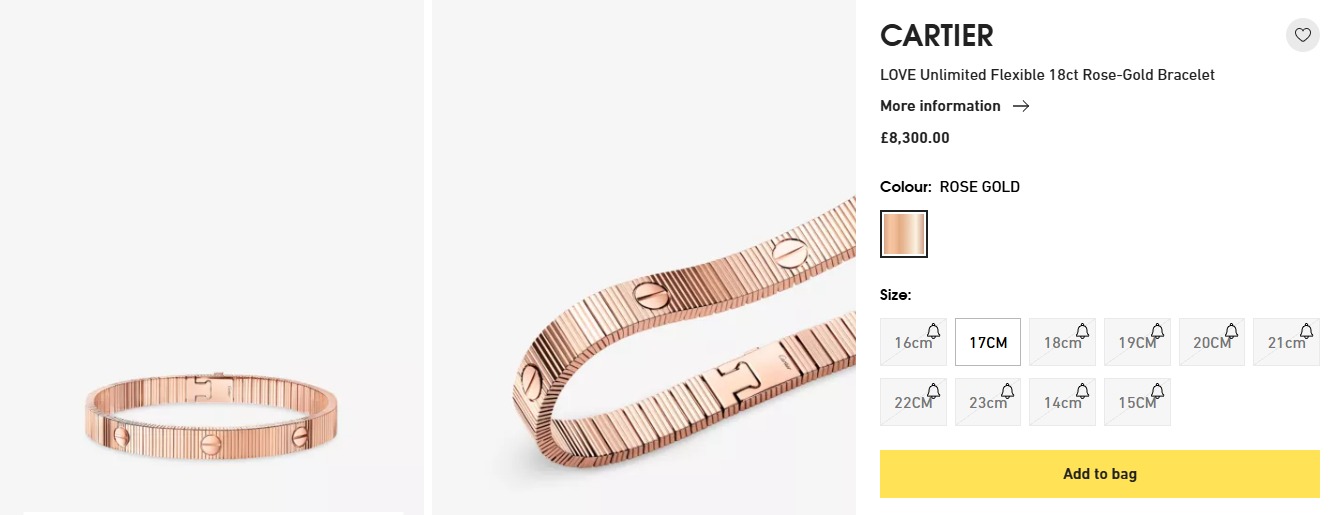This screenshot has width=1338, height=515.
Task: Select the 17CM size option
Action: [x=987, y=342]
